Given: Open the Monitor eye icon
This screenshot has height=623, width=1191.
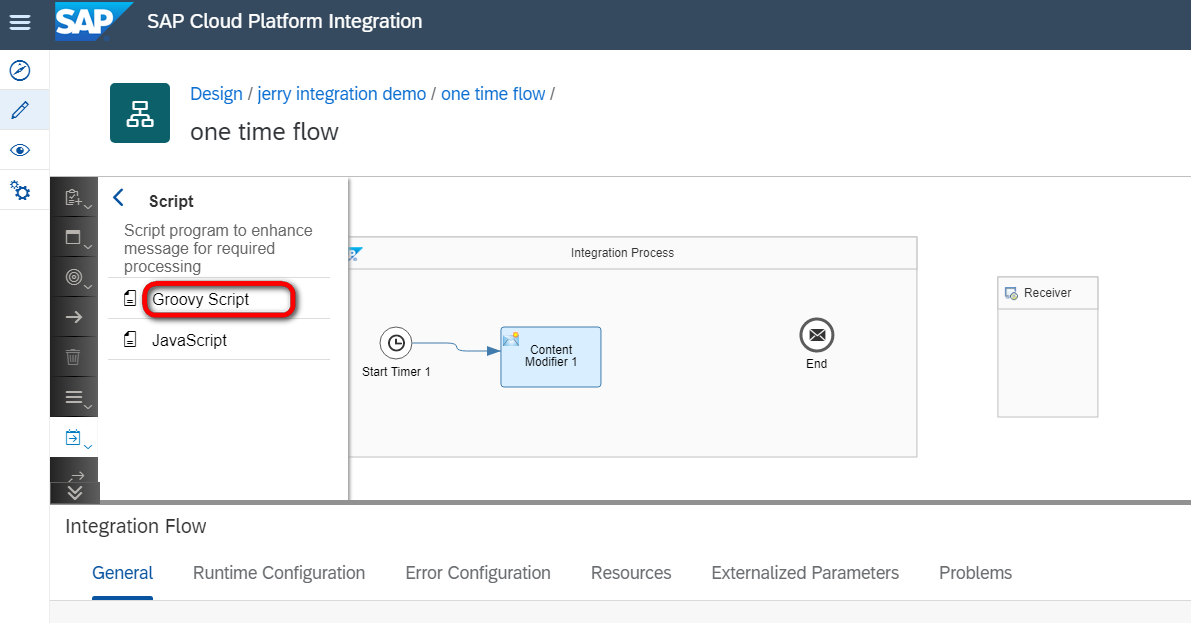Looking at the screenshot, I should pyautogui.click(x=20, y=150).
